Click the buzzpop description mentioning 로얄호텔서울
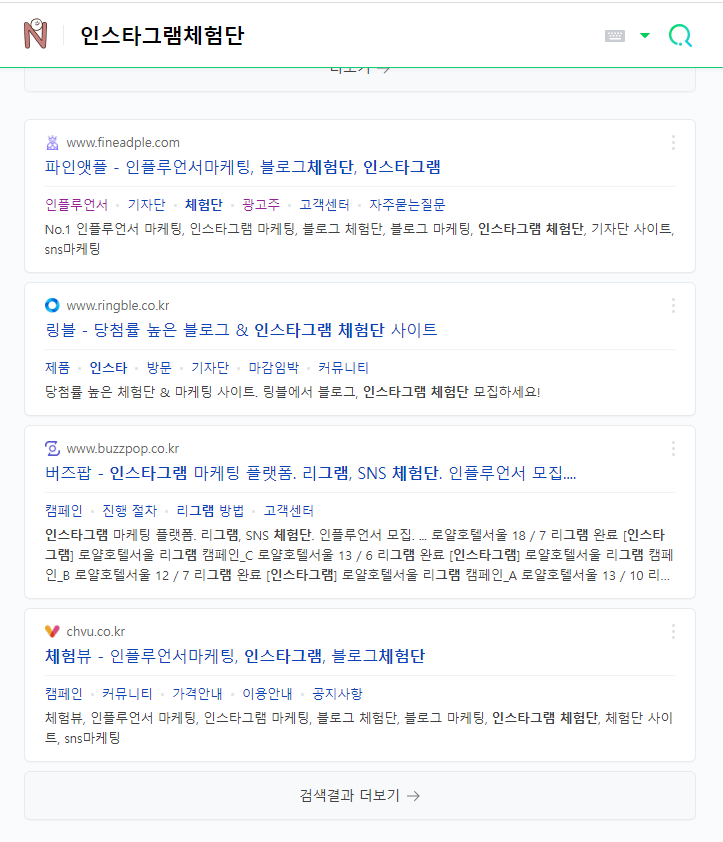 (359, 555)
